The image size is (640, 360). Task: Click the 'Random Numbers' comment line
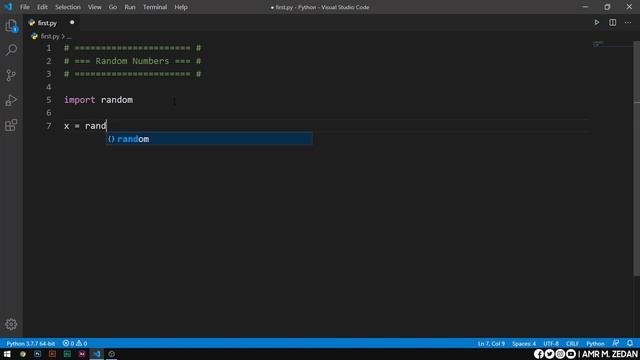click(x=133, y=61)
